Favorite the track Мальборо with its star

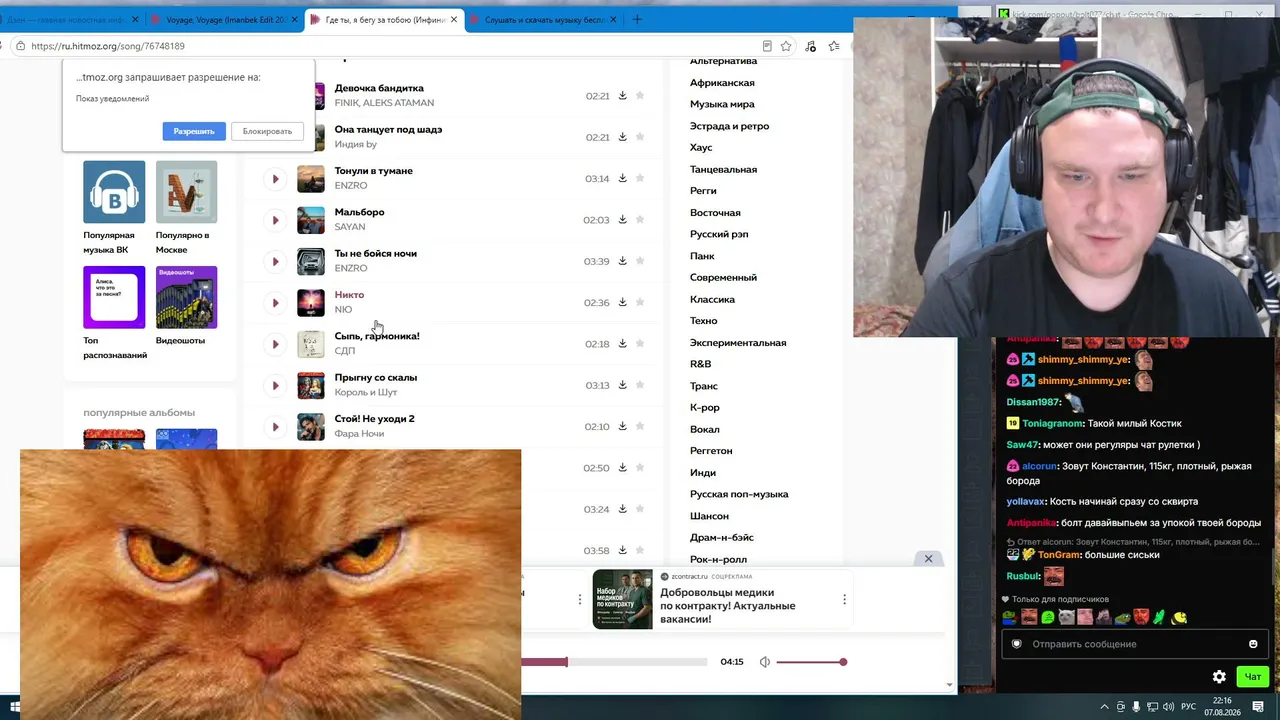(x=640, y=219)
